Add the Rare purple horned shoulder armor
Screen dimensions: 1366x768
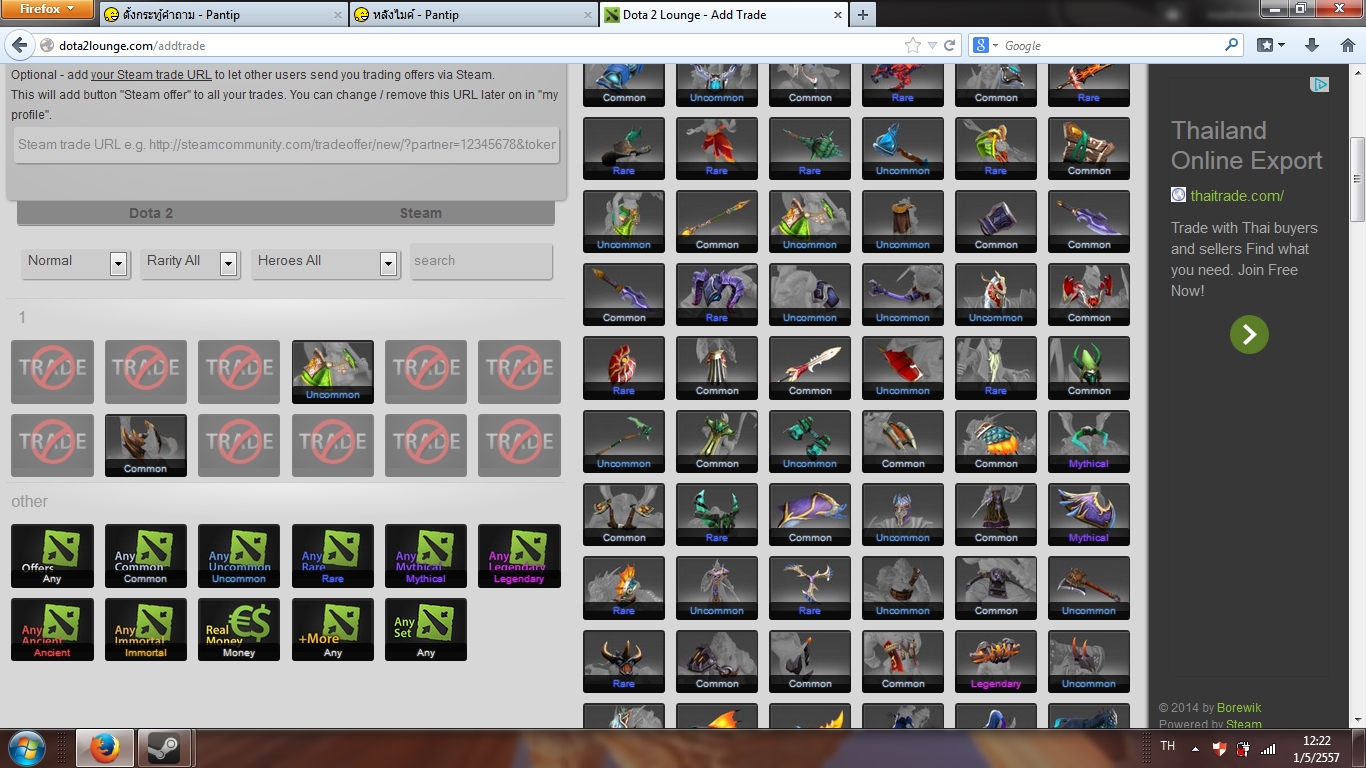pyautogui.click(x=717, y=295)
